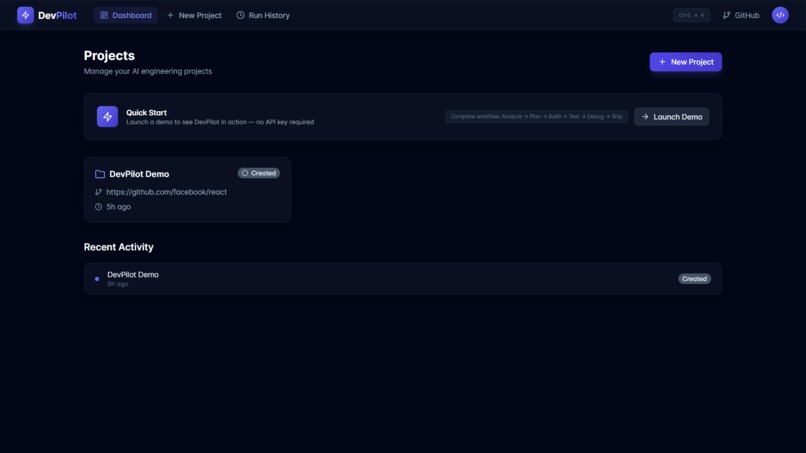Click the purple dot in the activity row
This screenshot has height=453, width=806.
[97, 279]
